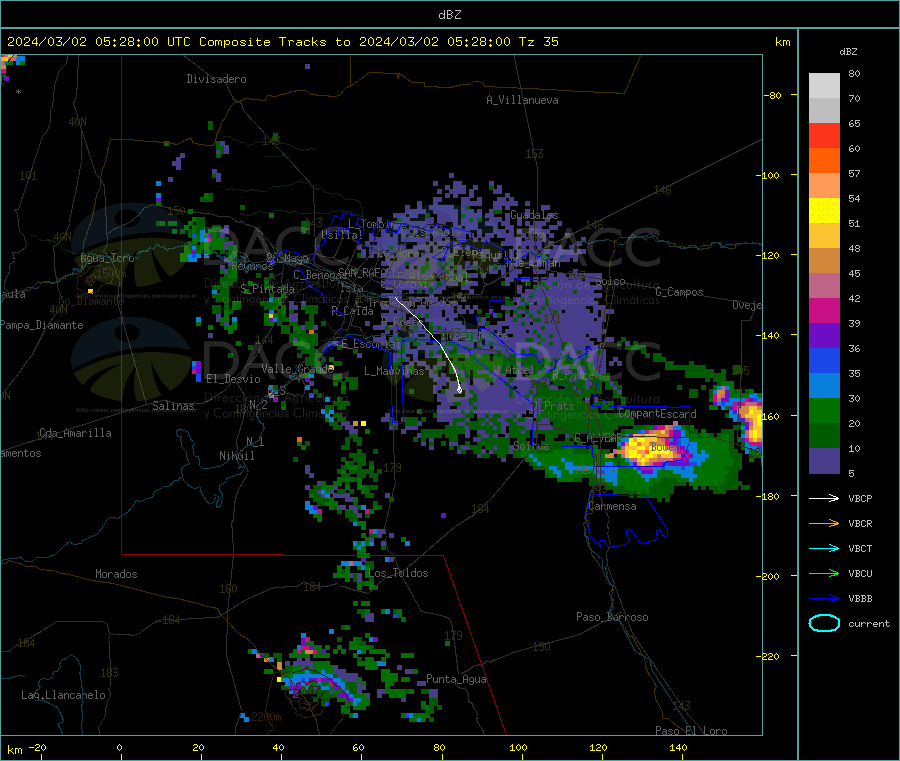Click the 'El_Desvio' map label
The width and height of the screenshot is (900, 761).
click(233, 379)
